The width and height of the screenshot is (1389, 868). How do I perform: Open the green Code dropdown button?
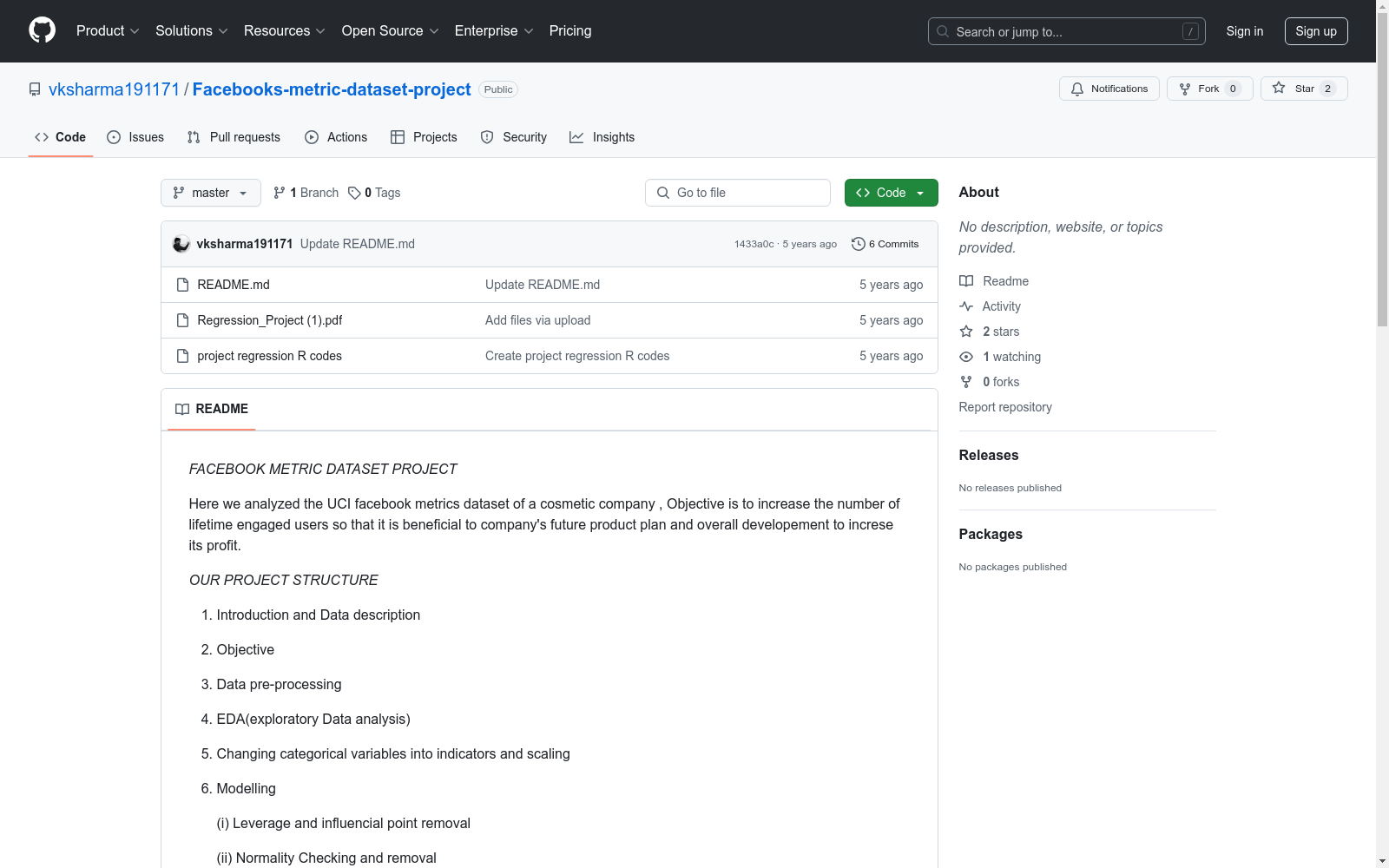(x=892, y=193)
